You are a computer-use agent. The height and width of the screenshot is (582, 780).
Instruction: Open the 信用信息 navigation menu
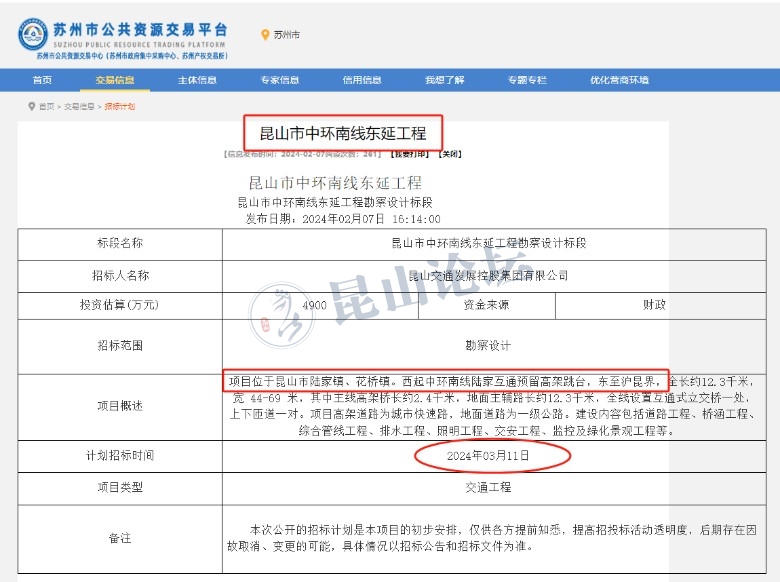click(x=362, y=80)
